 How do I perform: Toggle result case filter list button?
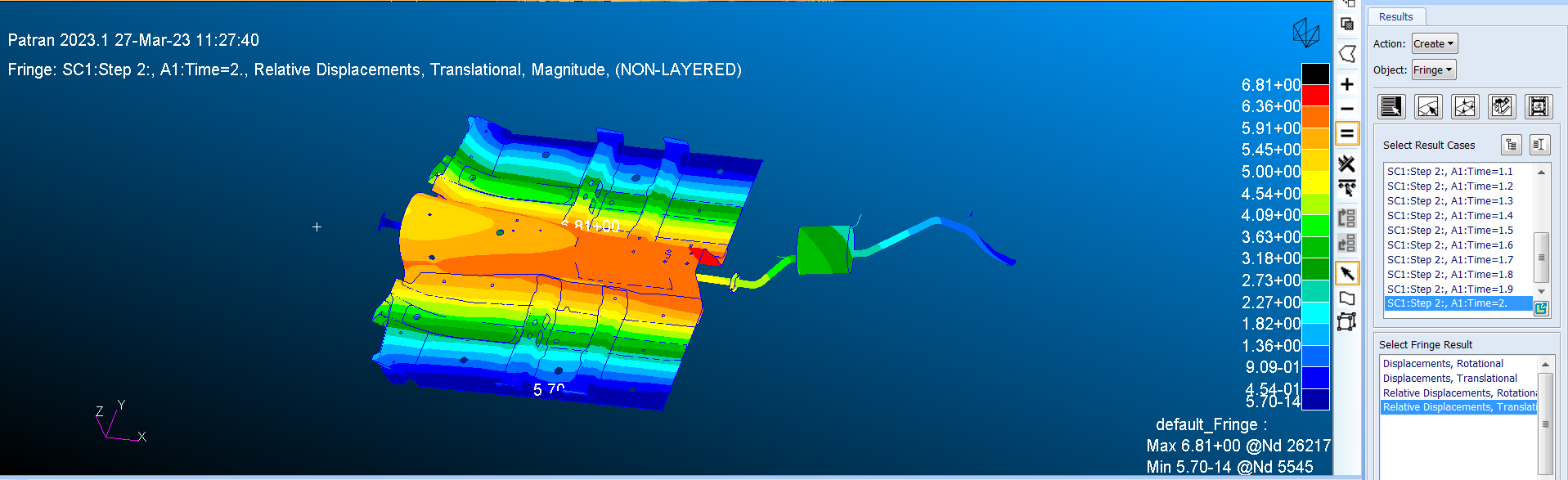[x=1539, y=145]
